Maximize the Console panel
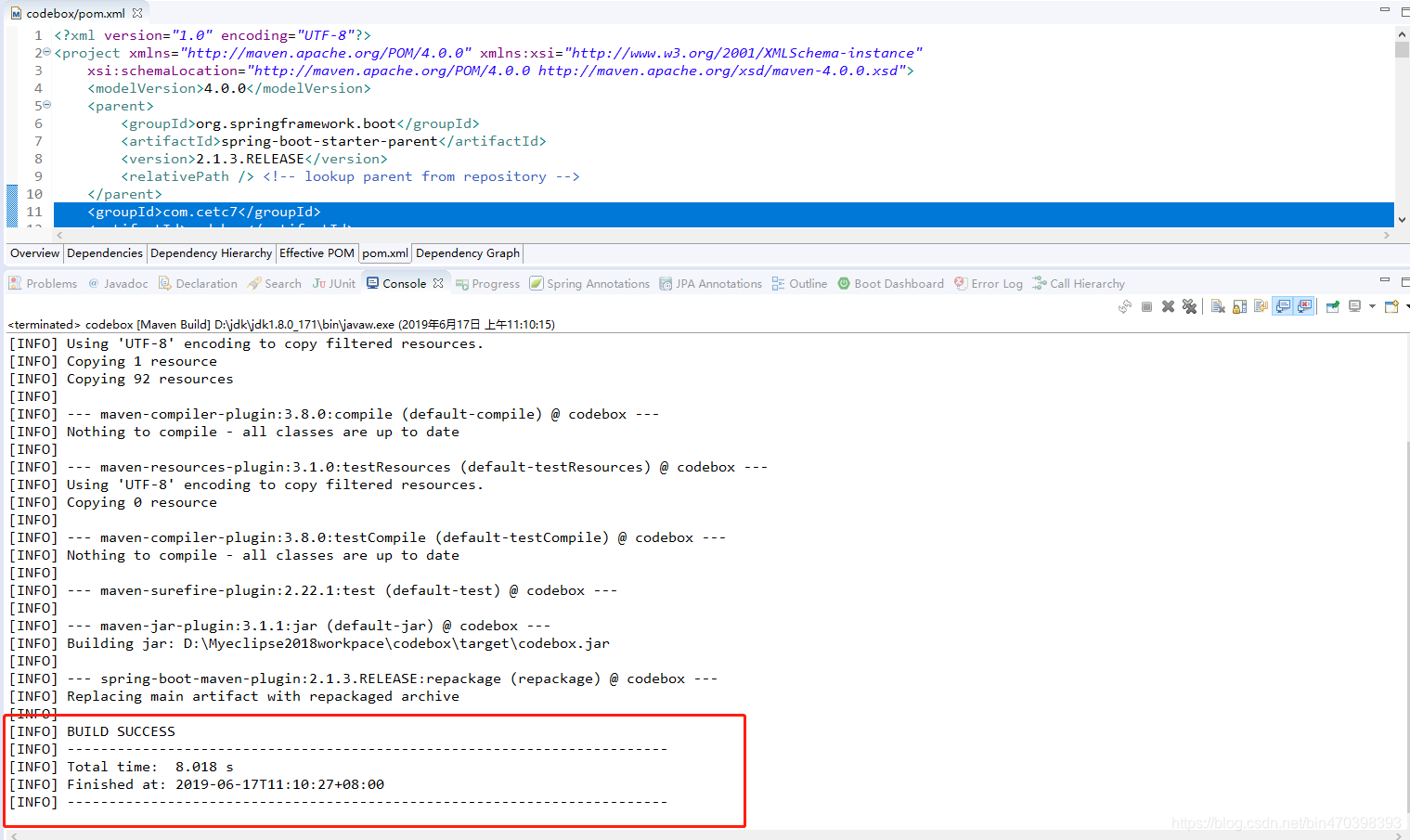 click(x=1405, y=281)
